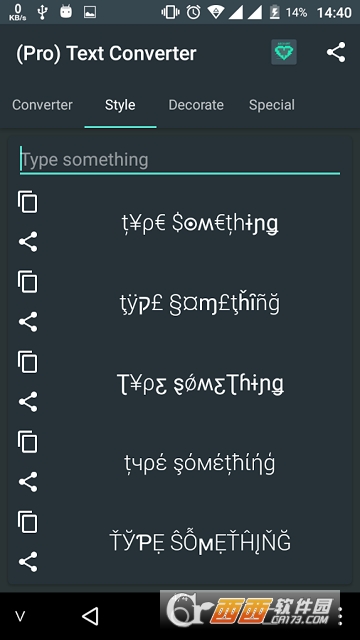This screenshot has width=360, height=640.
Task: Go to the Special tab
Action: [272, 105]
